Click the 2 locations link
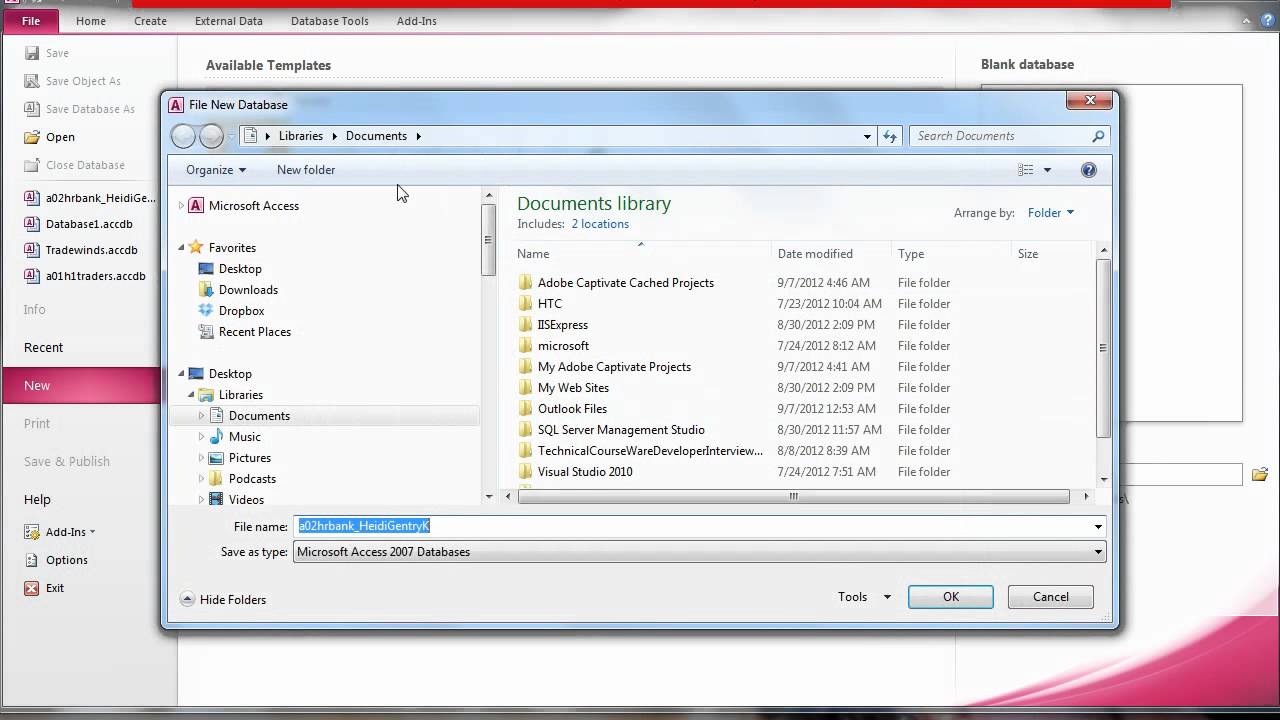The width and height of the screenshot is (1280, 720). [x=600, y=224]
